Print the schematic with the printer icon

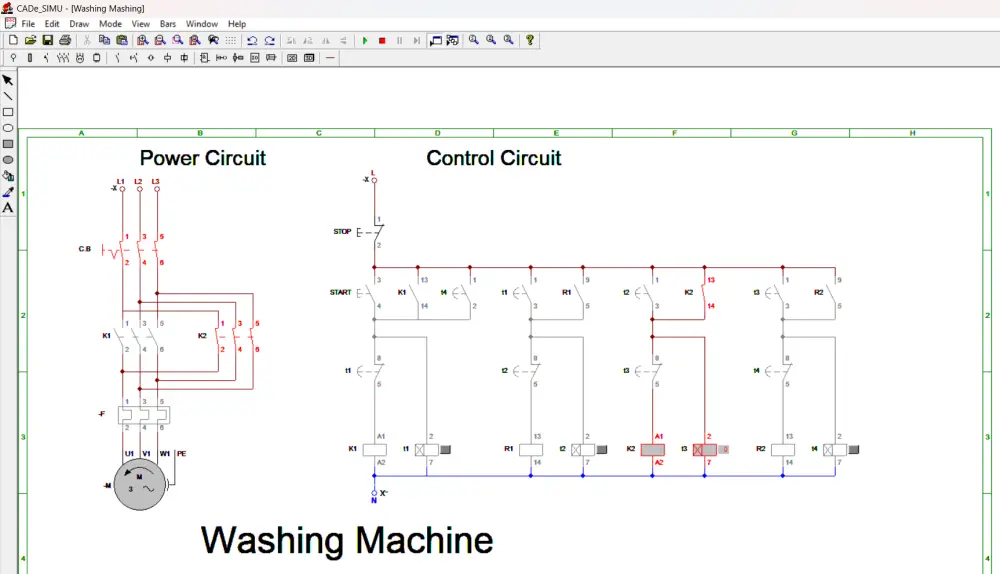64,40
